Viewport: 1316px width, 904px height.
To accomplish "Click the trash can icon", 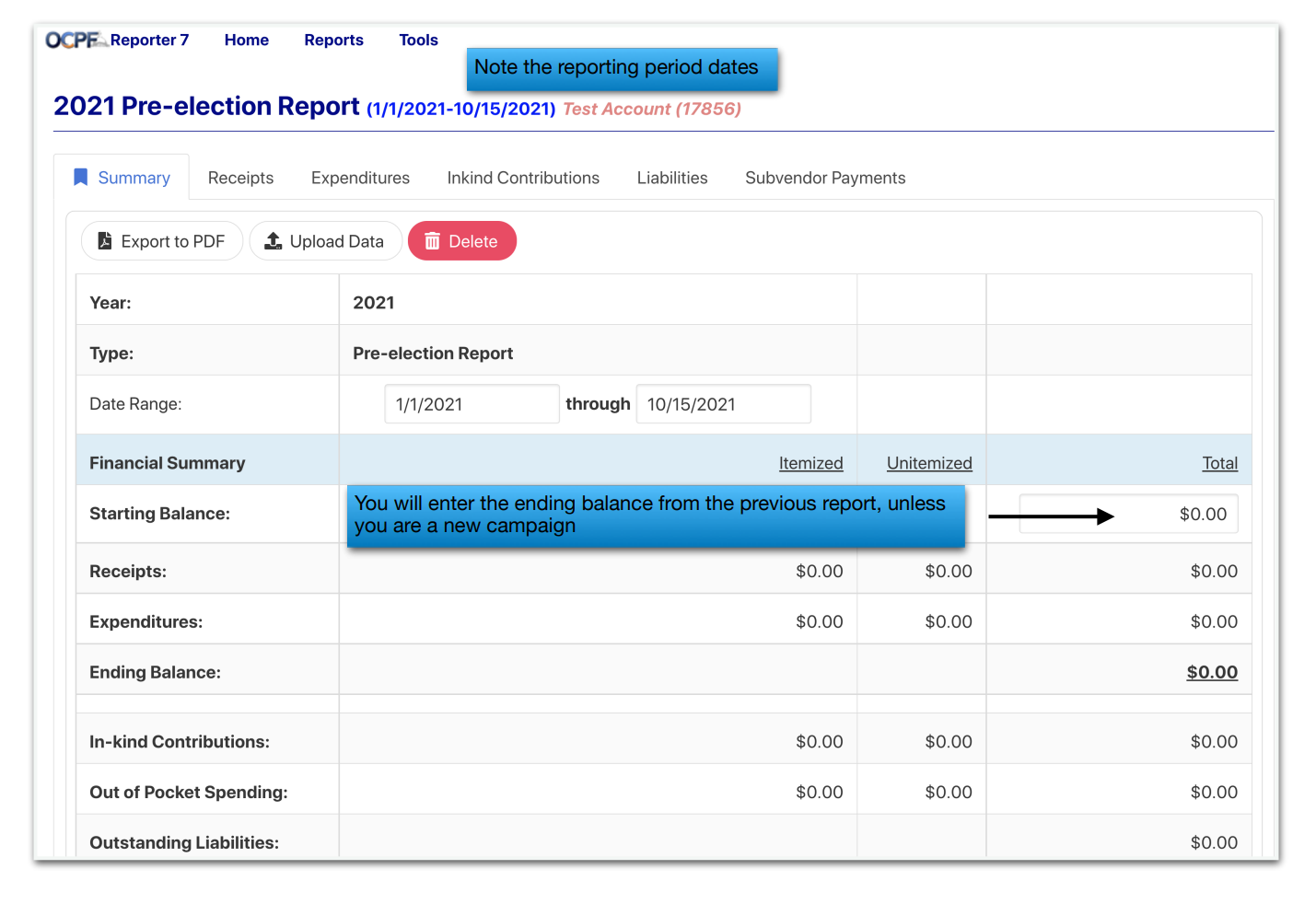I will pos(432,241).
